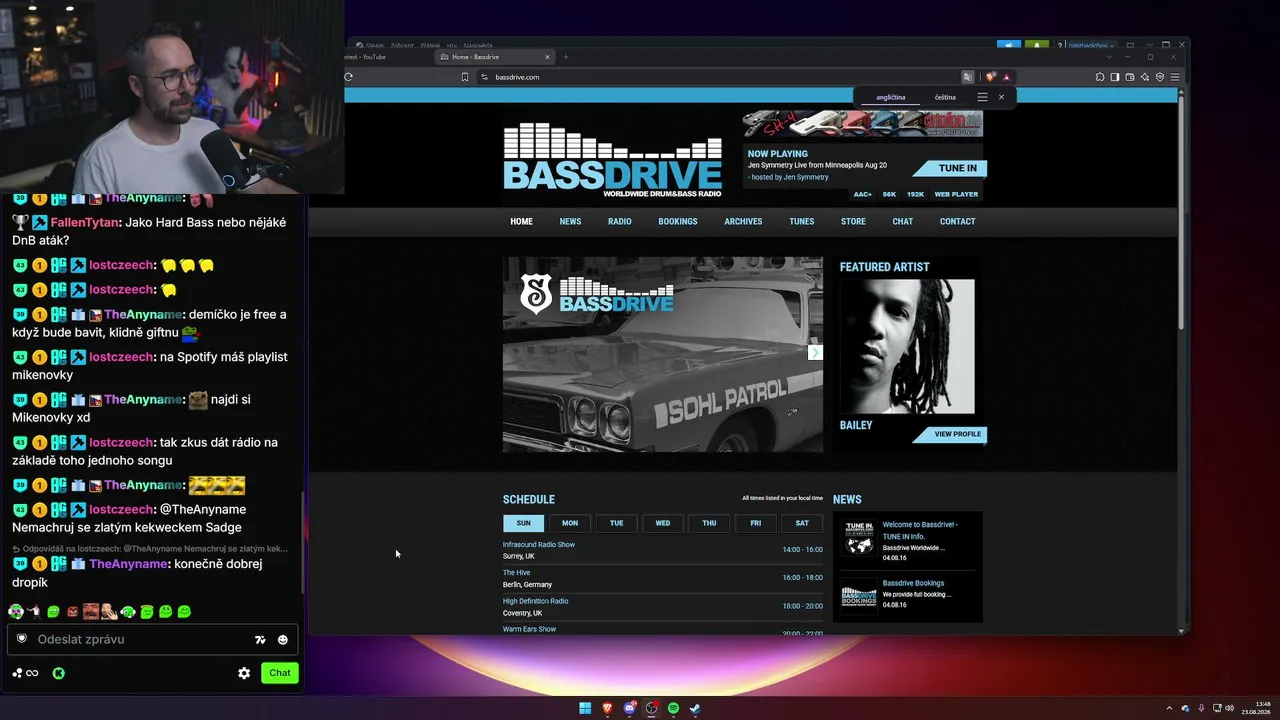Open the 7TV emote menu in chat

(260, 640)
